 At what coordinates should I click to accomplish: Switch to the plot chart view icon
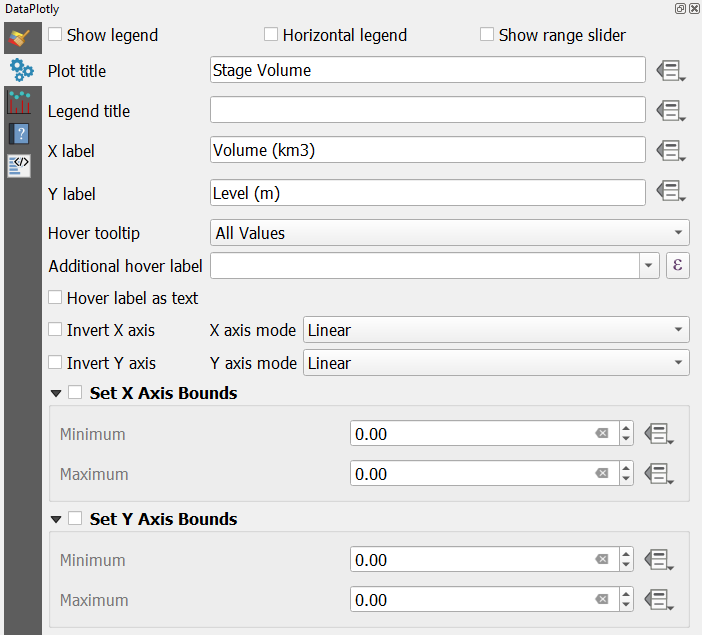(x=20, y=101)
